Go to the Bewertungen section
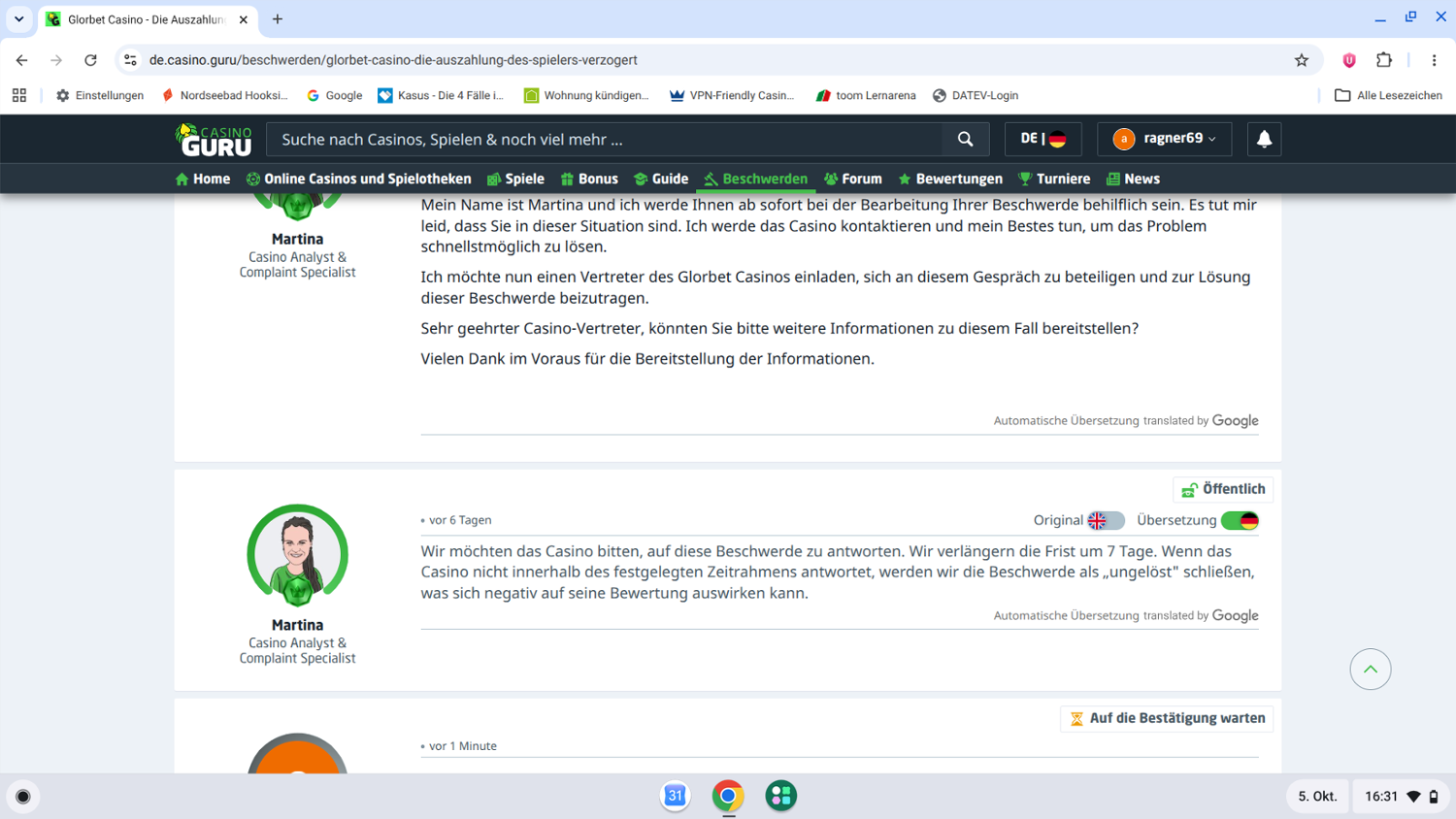This screenshot has height=819, width=1456. point(950,179)
